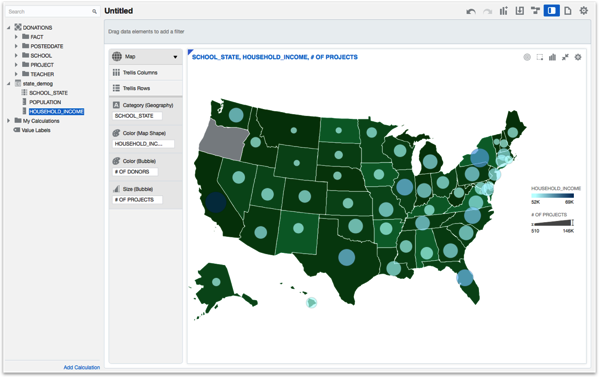The image size is (599, 377).
Task: Collapse the state_demog data source
Action: pos(8,83)
